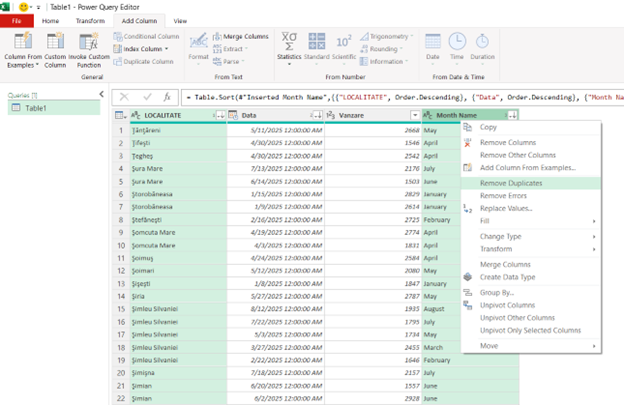Switch to the View tab
The width and height of the screenshot is (624, 405).
click(x=180, y=21)
